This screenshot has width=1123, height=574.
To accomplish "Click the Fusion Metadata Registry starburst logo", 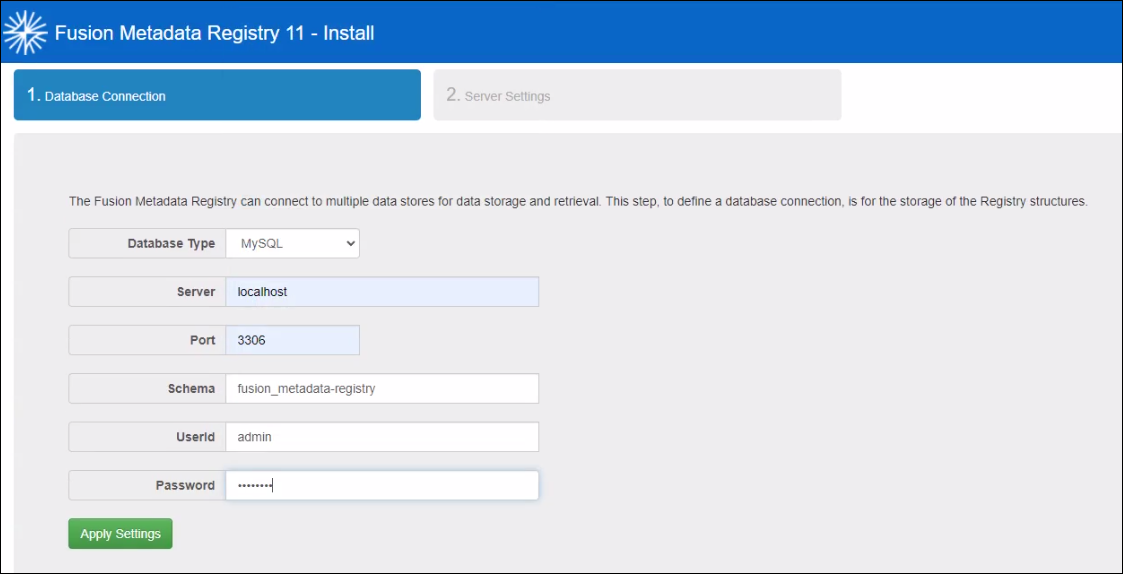I will click(x=25, y=33).
